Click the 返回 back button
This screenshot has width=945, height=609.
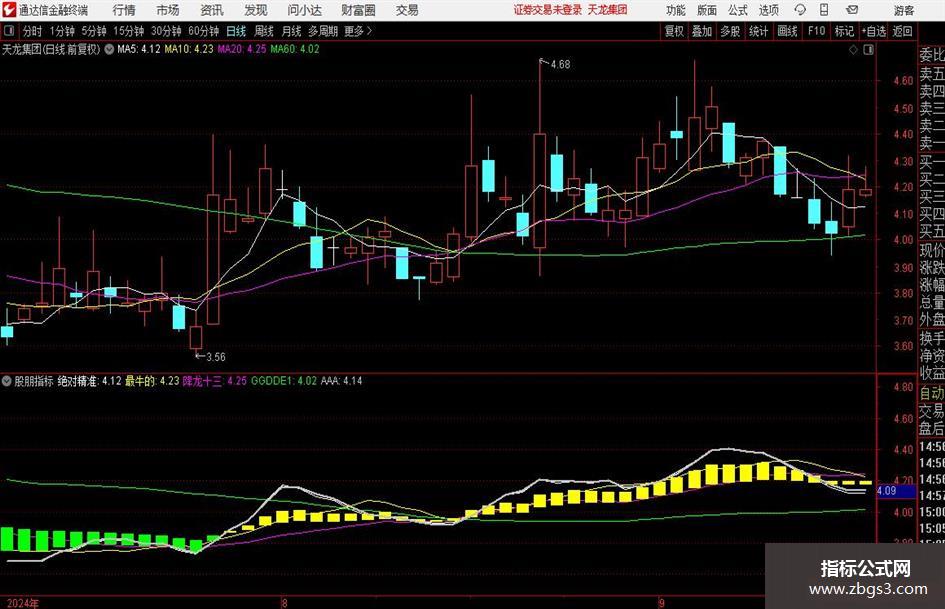(x=902, y=31)
